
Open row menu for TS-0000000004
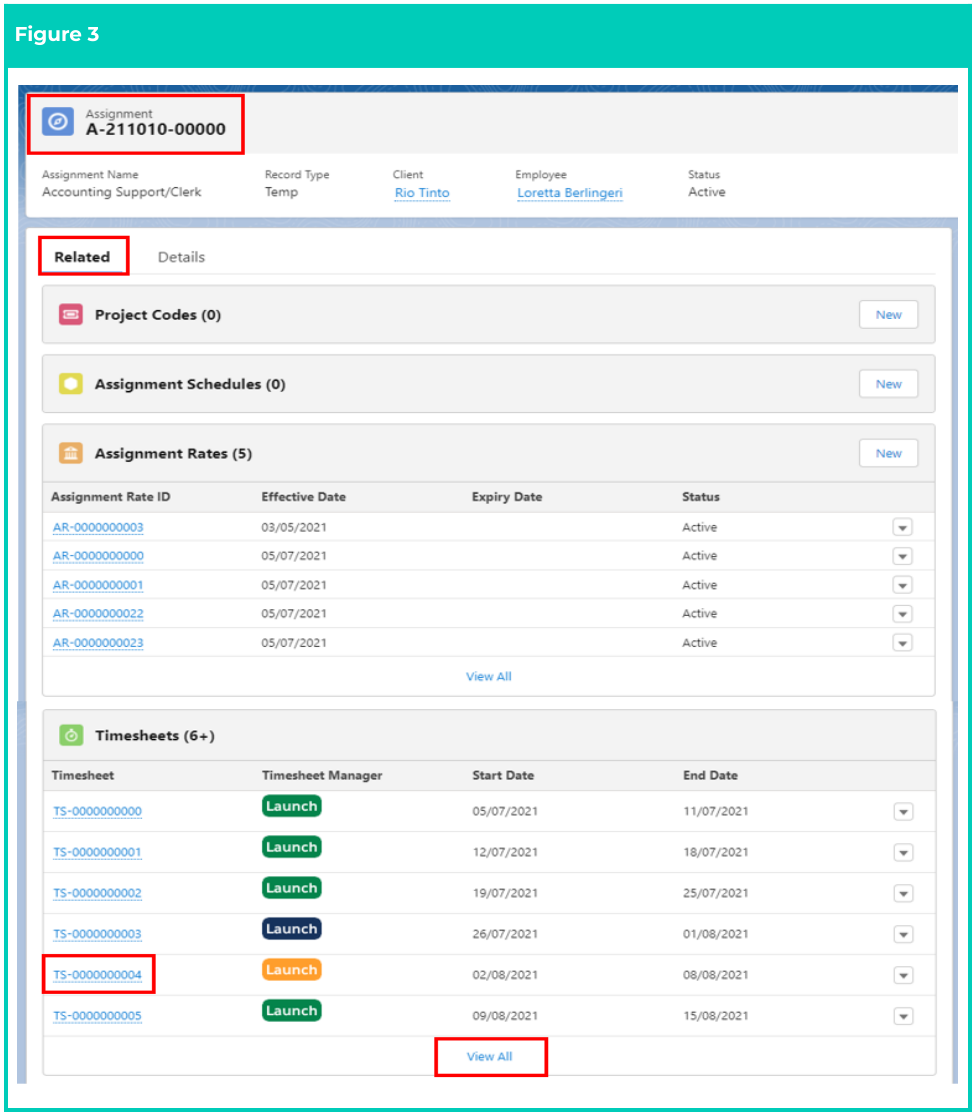pyautogui.click(x=903, y=975)
